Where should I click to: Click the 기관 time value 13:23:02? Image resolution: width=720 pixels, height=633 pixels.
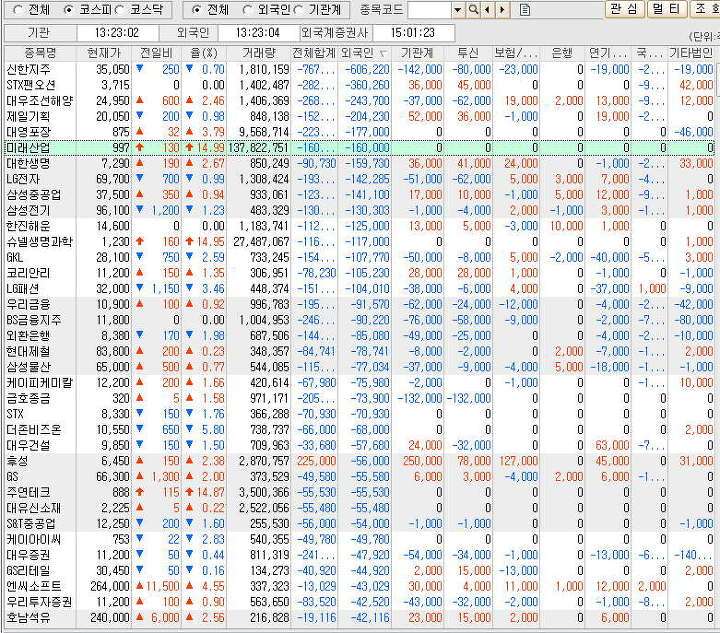(117, 33)
